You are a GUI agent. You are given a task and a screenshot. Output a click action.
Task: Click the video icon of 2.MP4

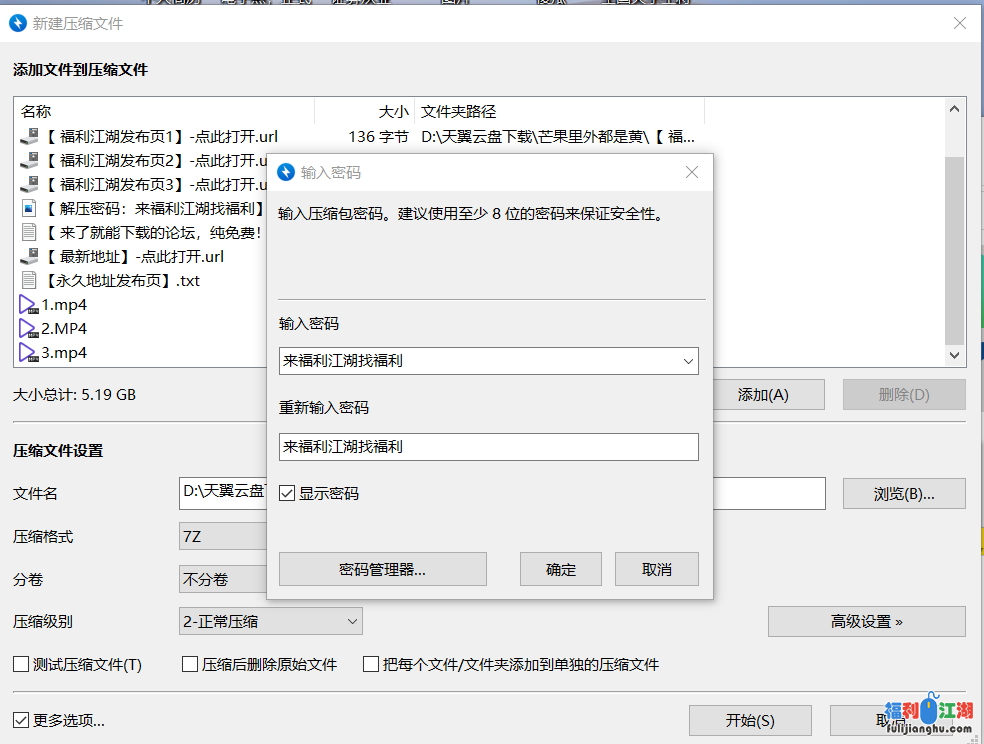(x=28, y=329)
